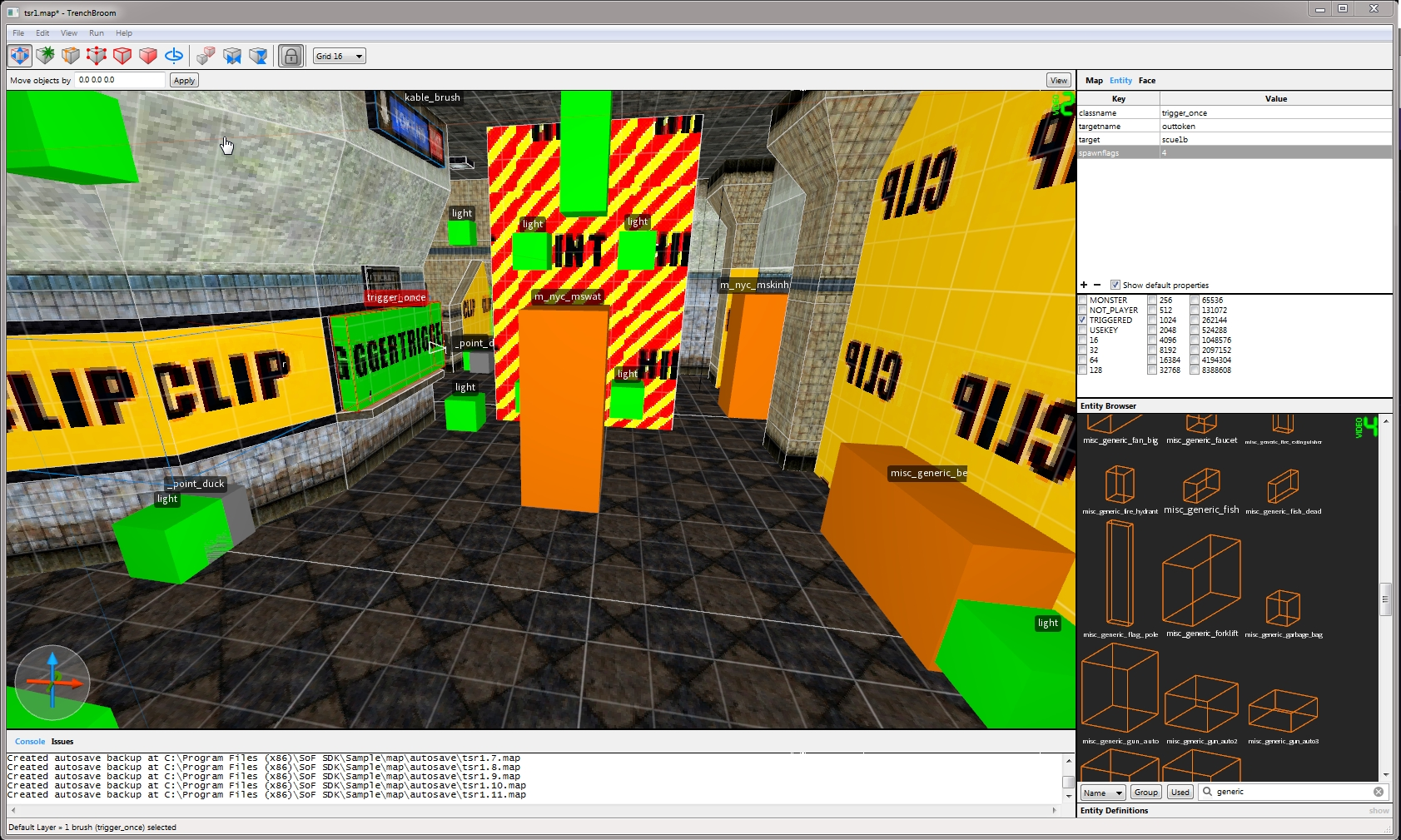The height and width of the screenshot is (840, 1401).
Task: Click the camera orientation axis compass
Action: pyautogui.click(x=52, y=683)
